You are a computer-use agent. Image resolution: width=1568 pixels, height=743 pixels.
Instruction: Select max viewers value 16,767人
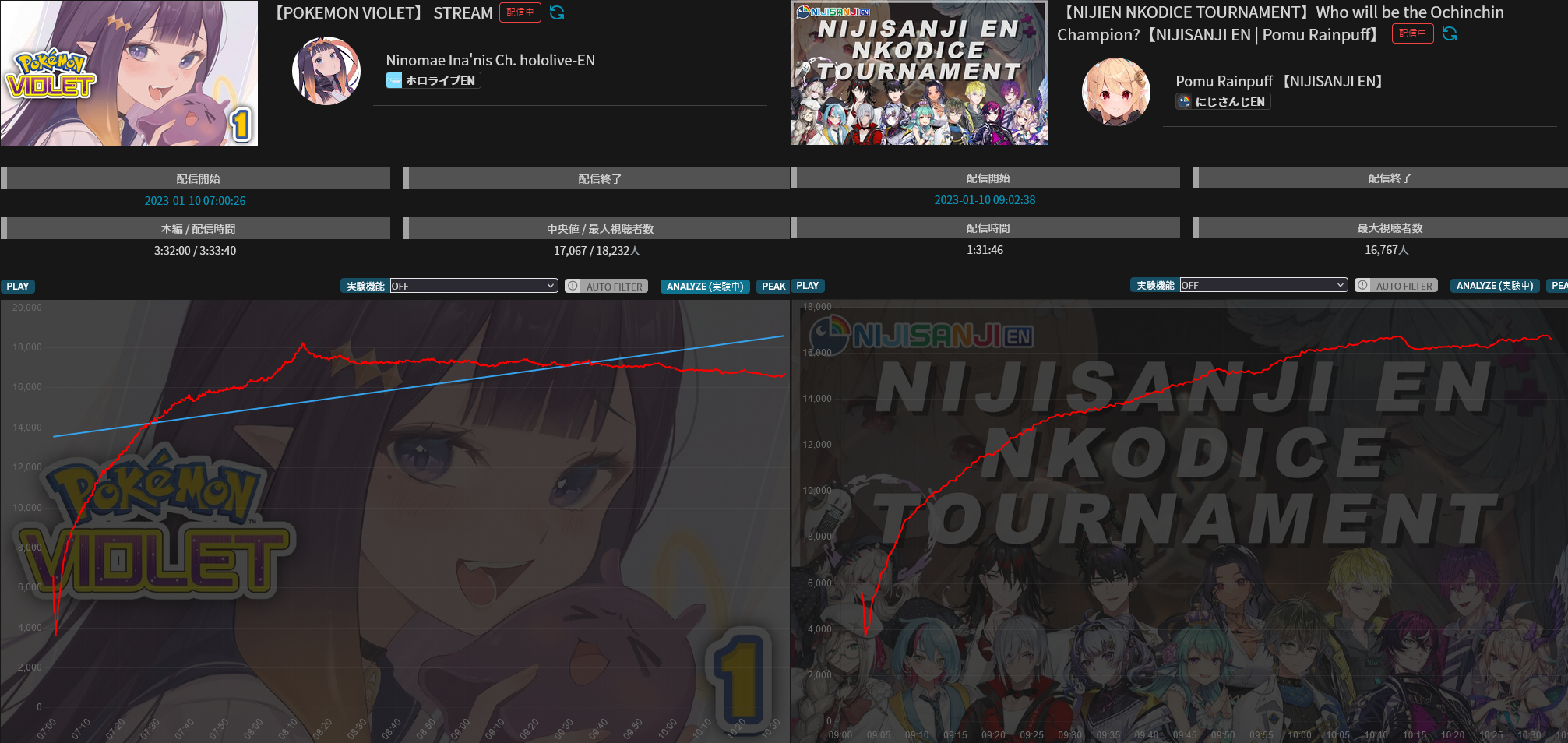(1387, 250)
